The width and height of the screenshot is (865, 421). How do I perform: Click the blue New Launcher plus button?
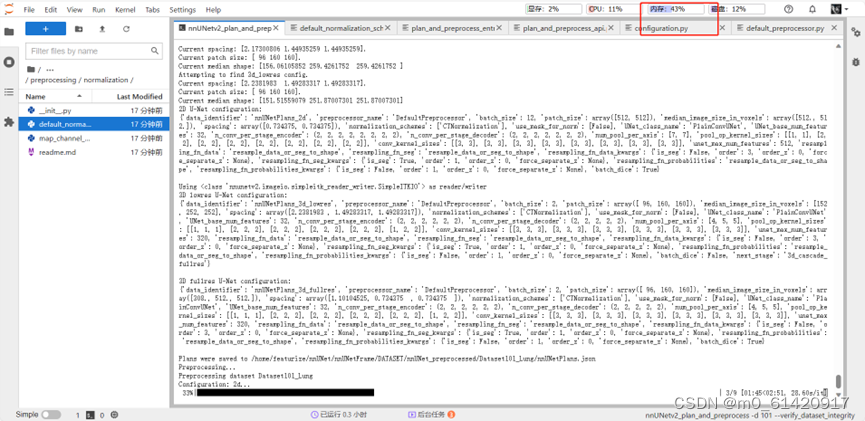pos(46,29)
